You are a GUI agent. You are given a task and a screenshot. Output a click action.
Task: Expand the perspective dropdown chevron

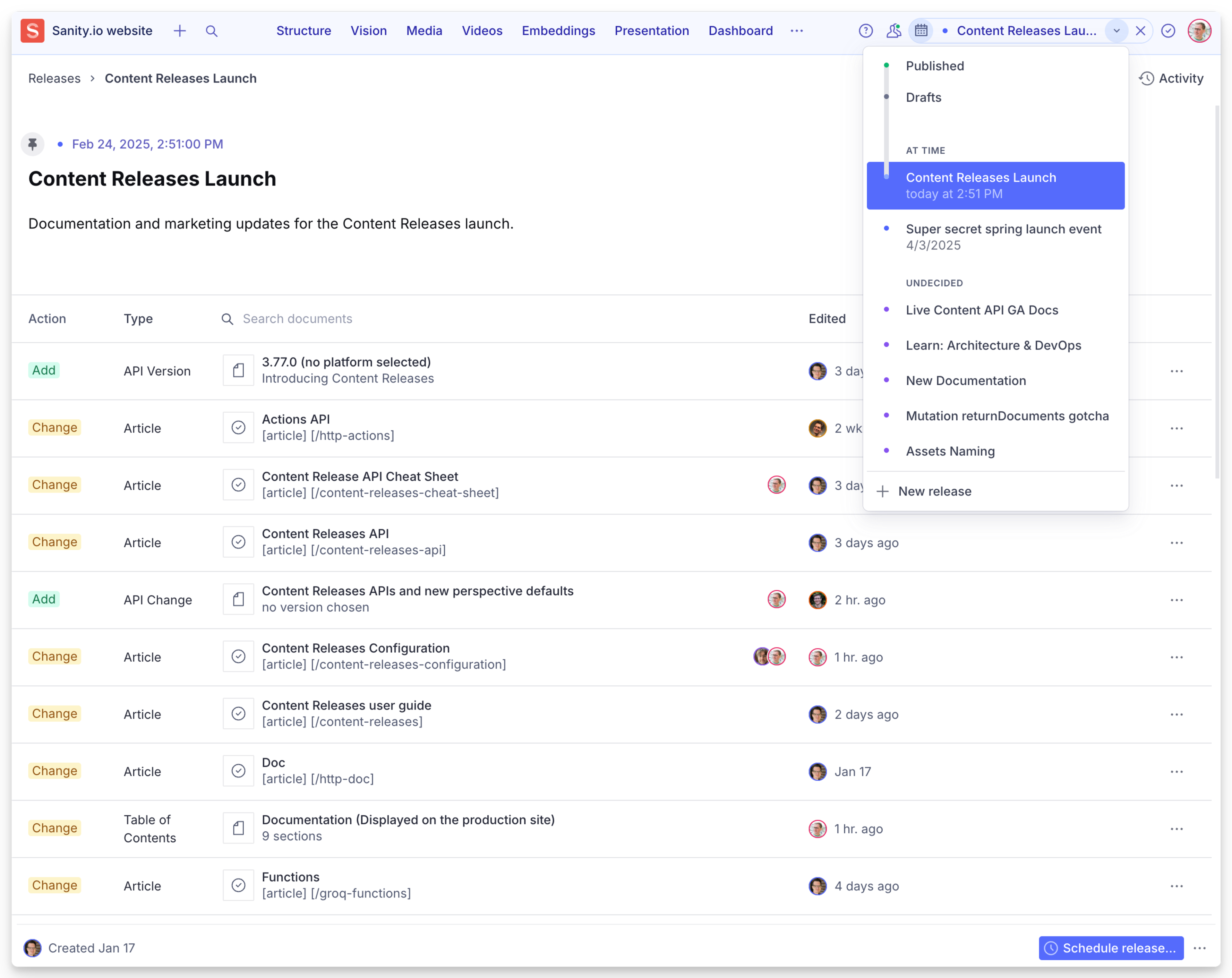[1116, 31]
